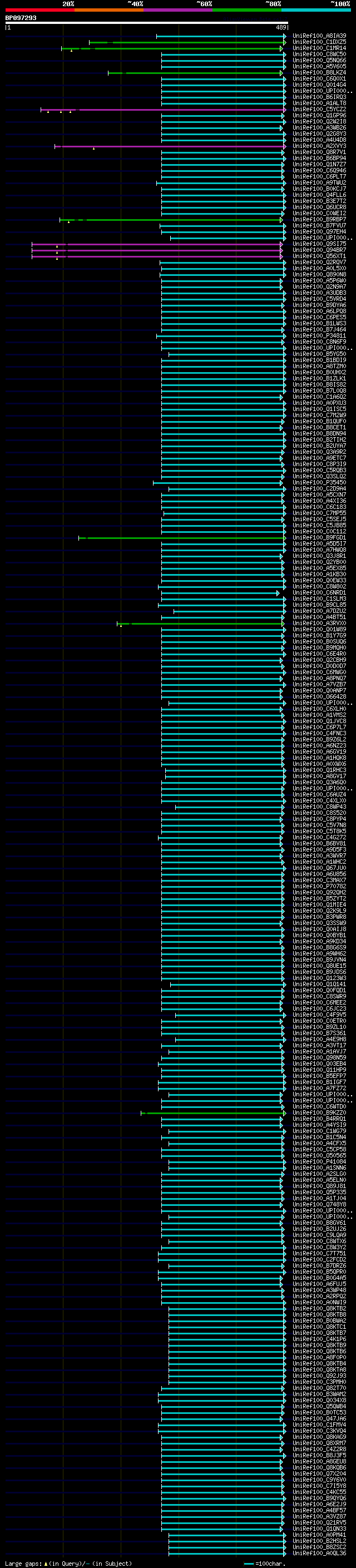
Task: Click label UniRef100_B9CL85
Action: point(319,605)
